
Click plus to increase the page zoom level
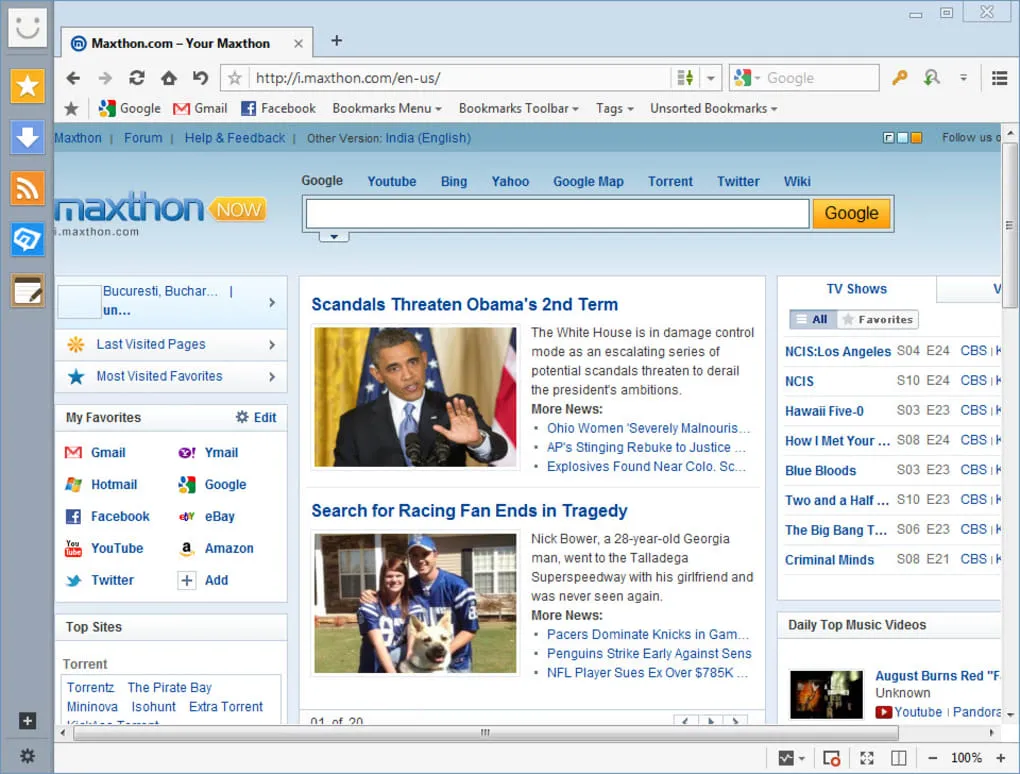point(1000,757)
